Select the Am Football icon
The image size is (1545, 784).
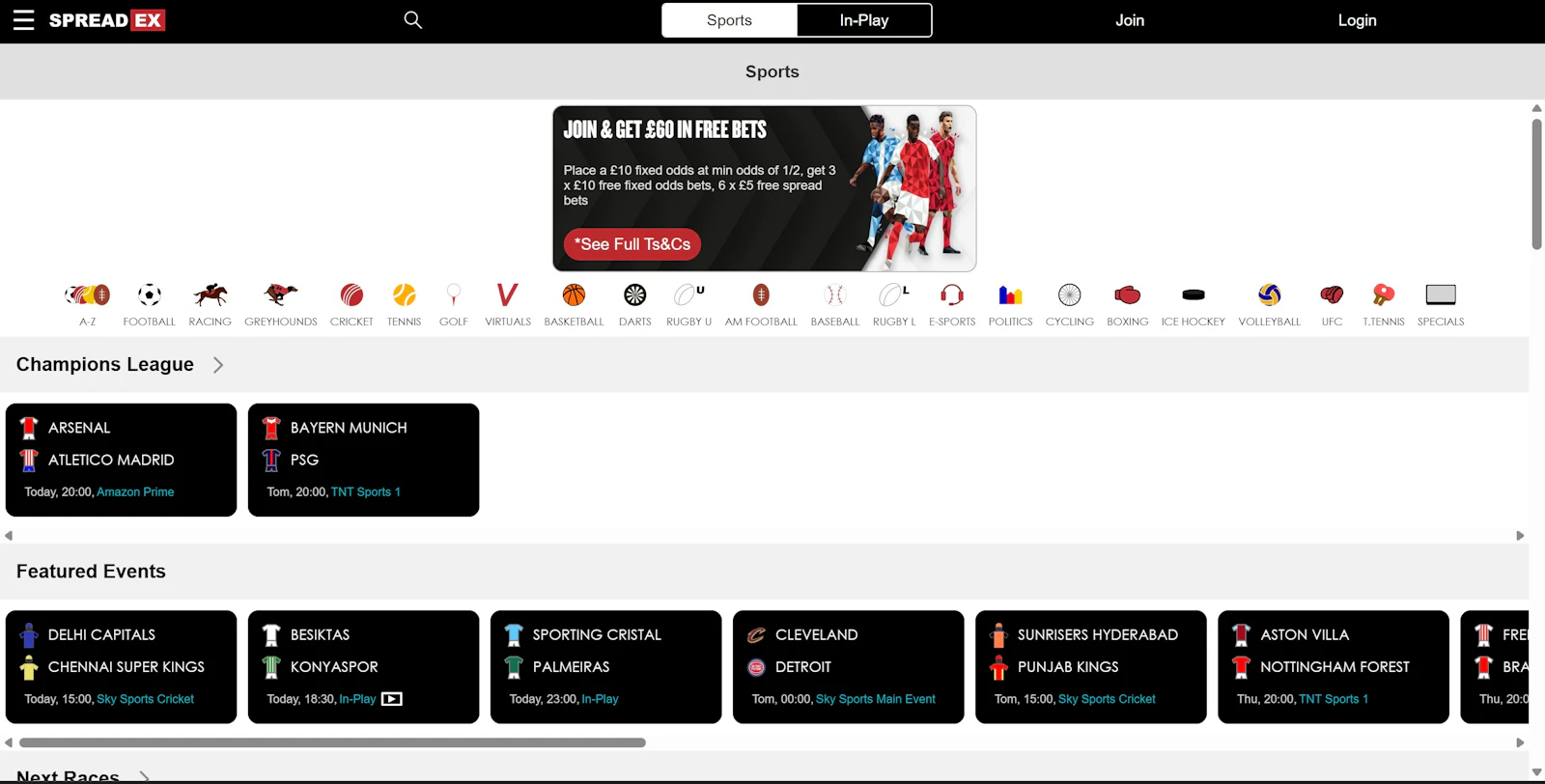[761, 294]
